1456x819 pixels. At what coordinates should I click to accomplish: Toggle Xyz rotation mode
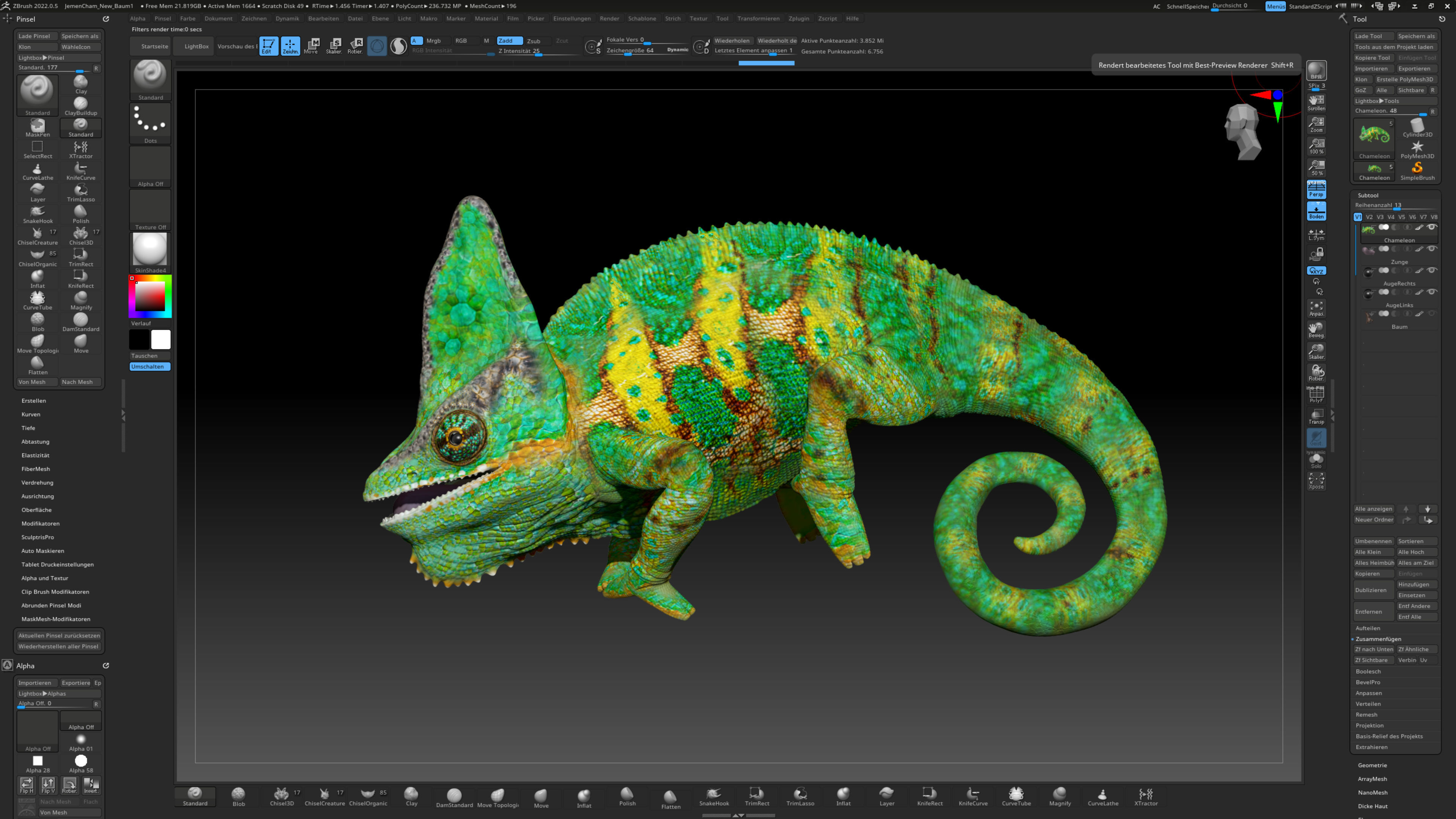(1316, 271)
